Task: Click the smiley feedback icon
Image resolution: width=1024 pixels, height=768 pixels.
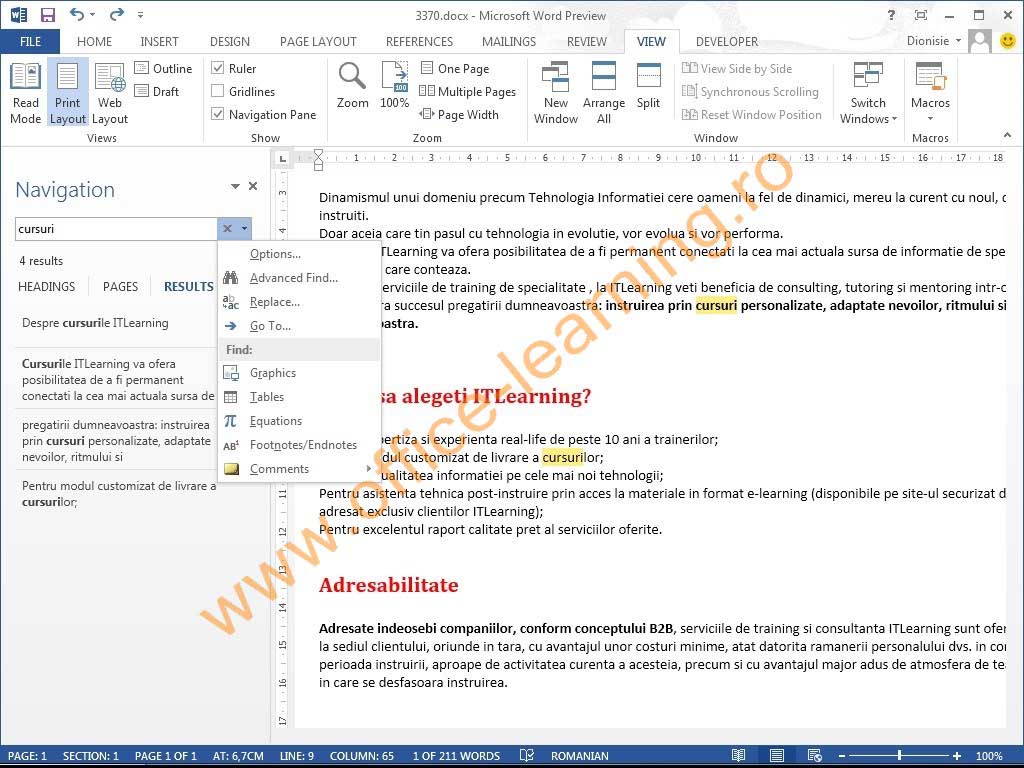Action: coord(1008,40)
